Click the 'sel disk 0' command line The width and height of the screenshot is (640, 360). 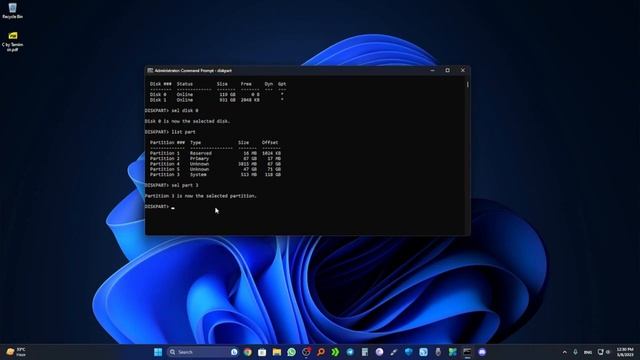click(171, 111)
